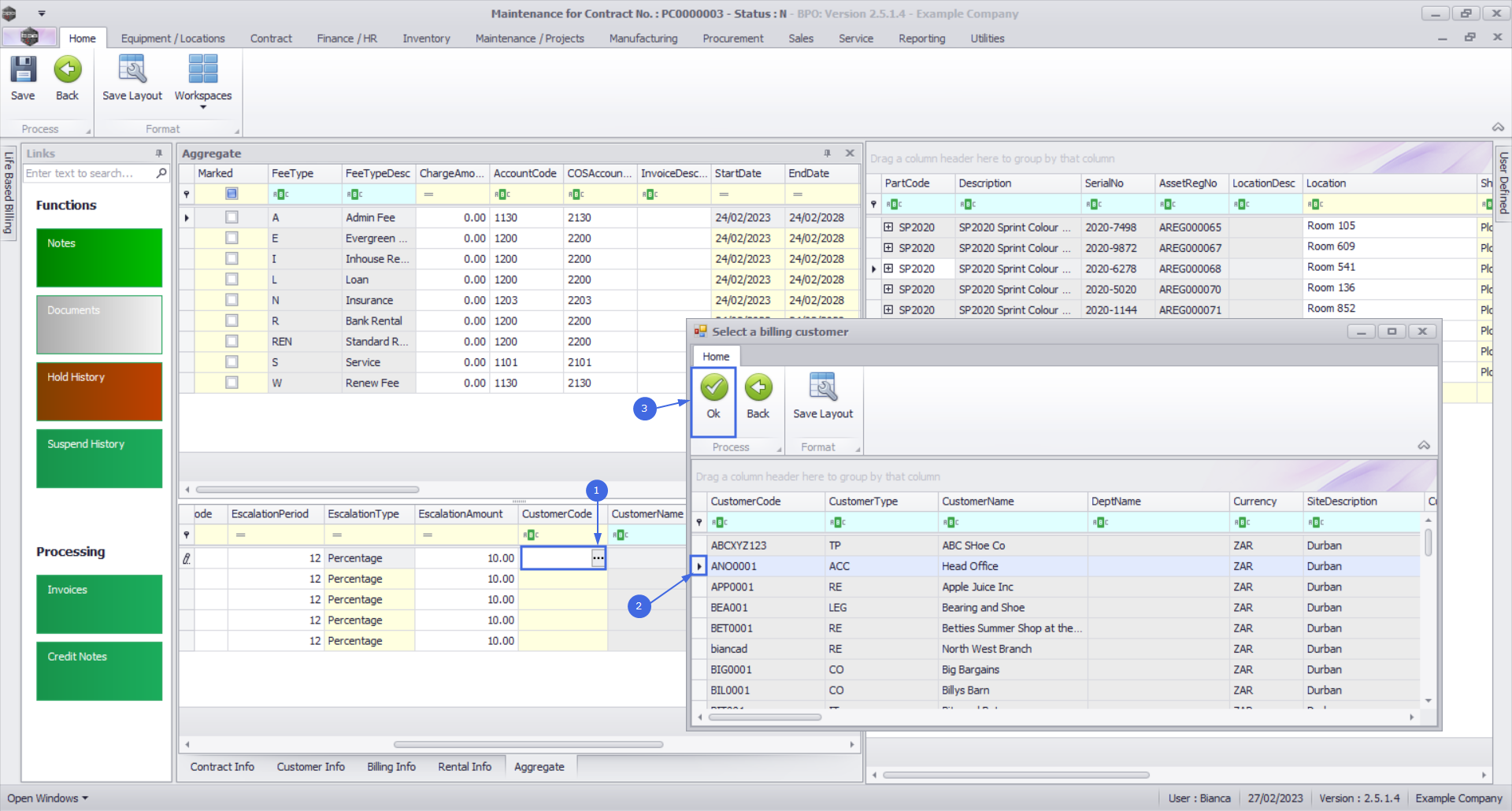Select the ANO0001 Head Office customer row
This screenshot has height=811, width=1512.
pos(1064,566)
